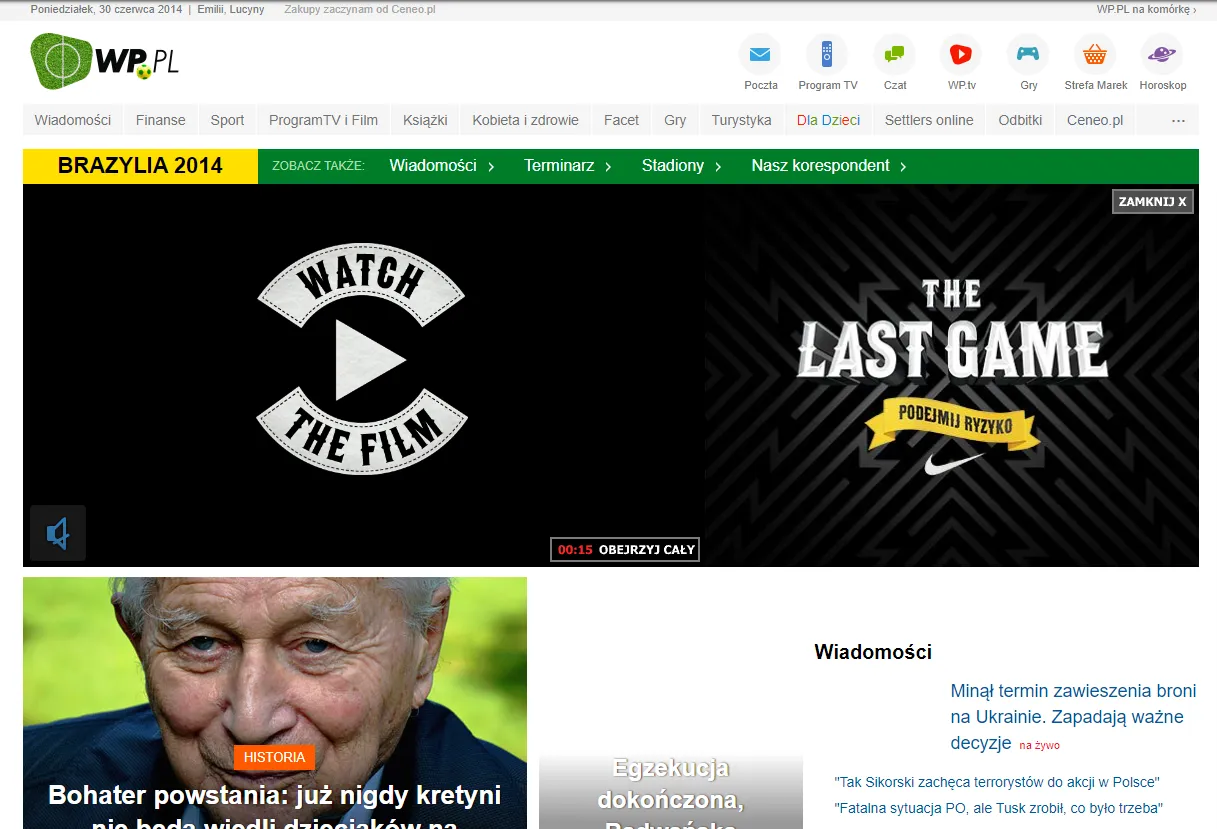Open the Turystyka navigation tab
This screenshot has height=829, width=1217.
[x=742, y=120]
